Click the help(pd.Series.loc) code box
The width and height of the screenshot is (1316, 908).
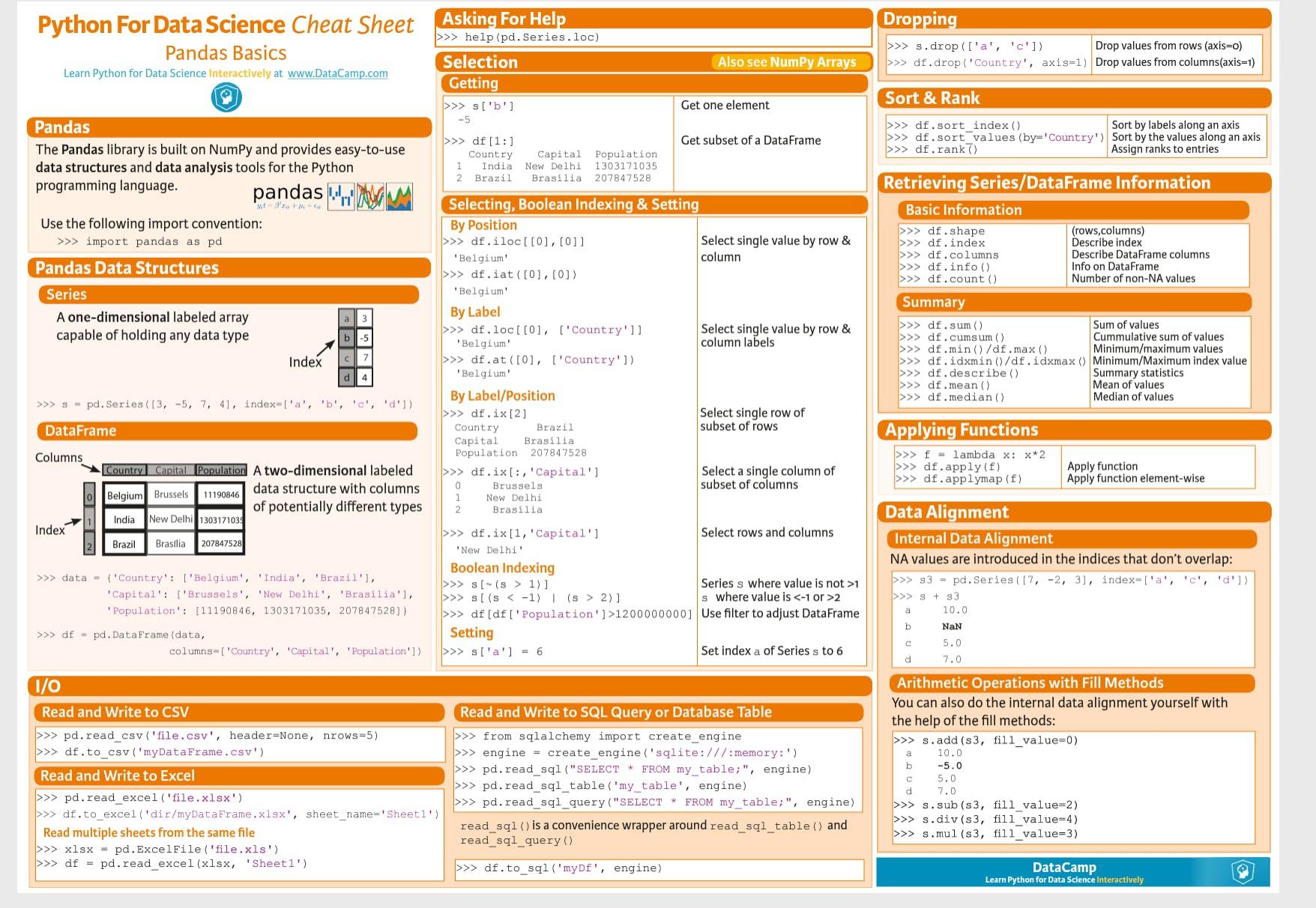pyautogui.click(x=652, y=37)
